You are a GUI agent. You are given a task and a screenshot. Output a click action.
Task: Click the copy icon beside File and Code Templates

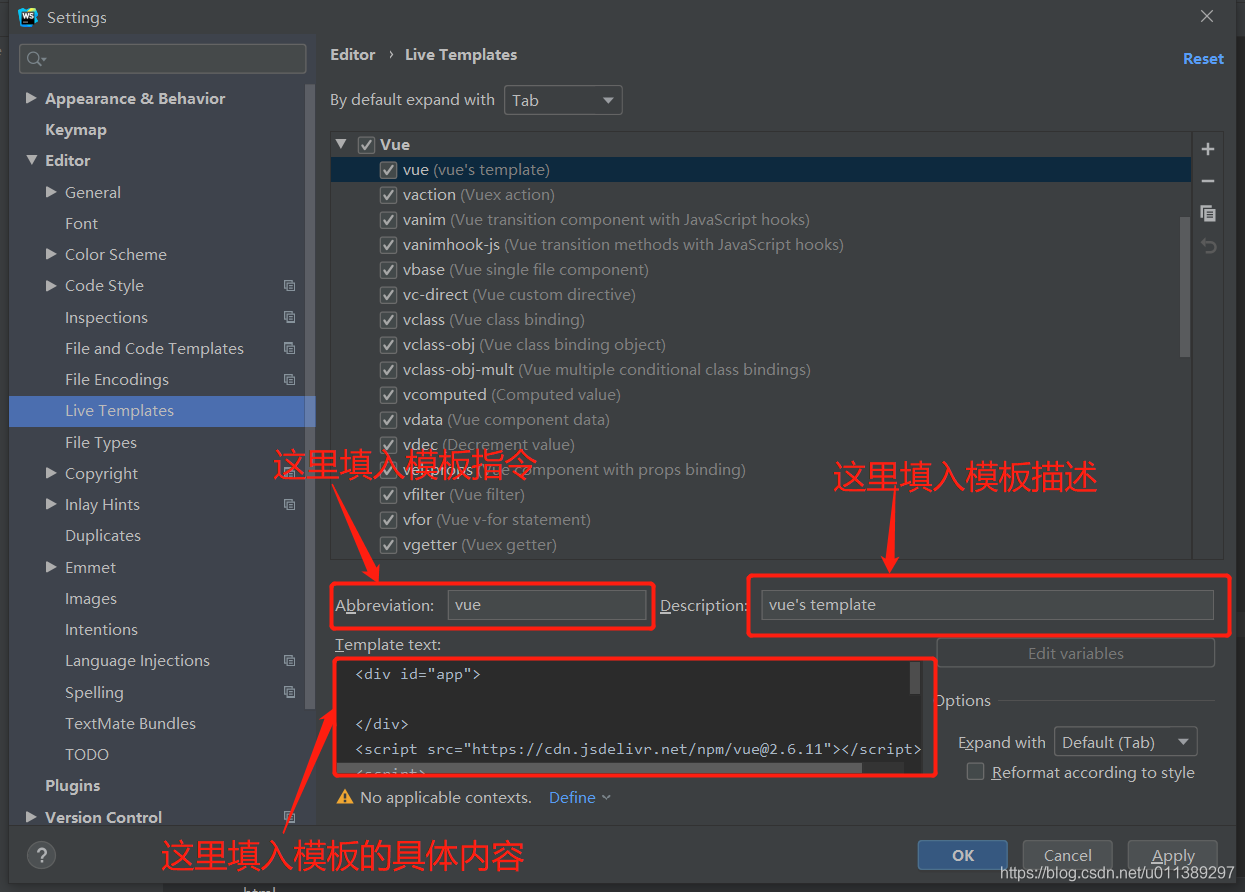[289, 348]
